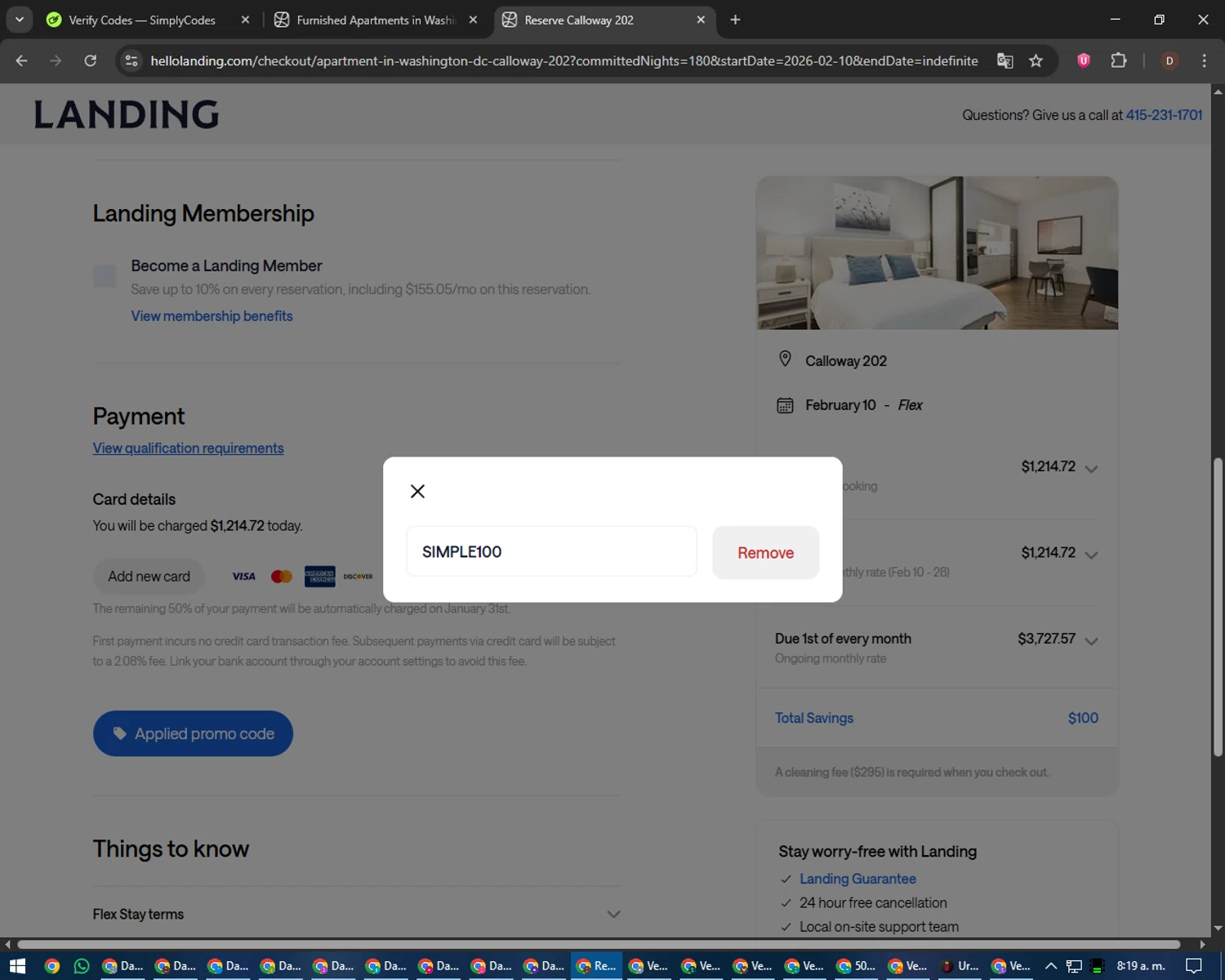Click the Add new card button
Image resolution: width=1225 pixels, height=980 pixels.
pyautogui.click(x=149, y=577)
